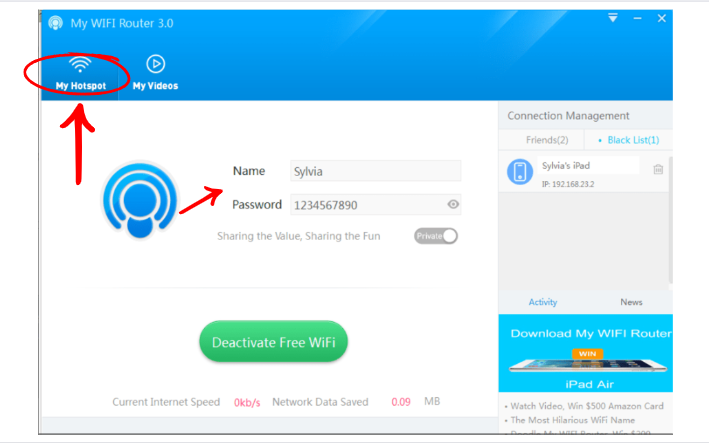Toggle password visibility with the eye icon
The width and height of the screenshot is (709, 443).
453,204
